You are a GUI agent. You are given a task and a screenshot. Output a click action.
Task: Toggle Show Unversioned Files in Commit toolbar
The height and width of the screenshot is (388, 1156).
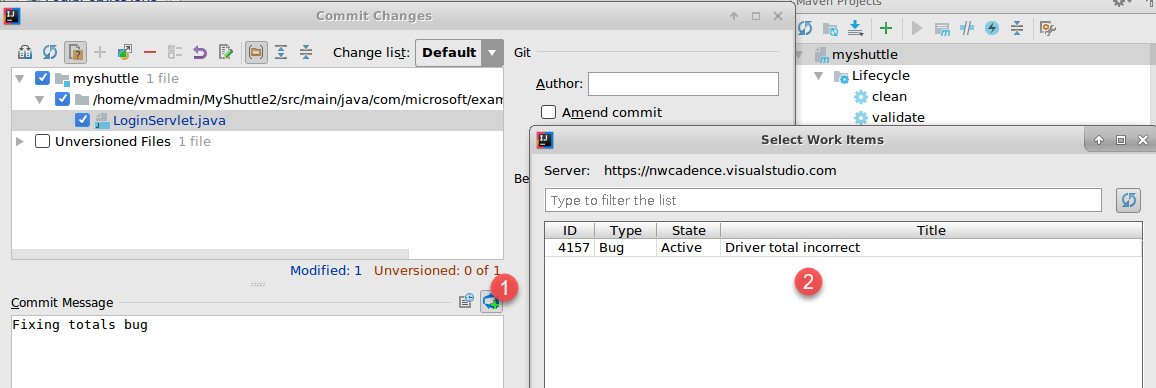point(75,52)
